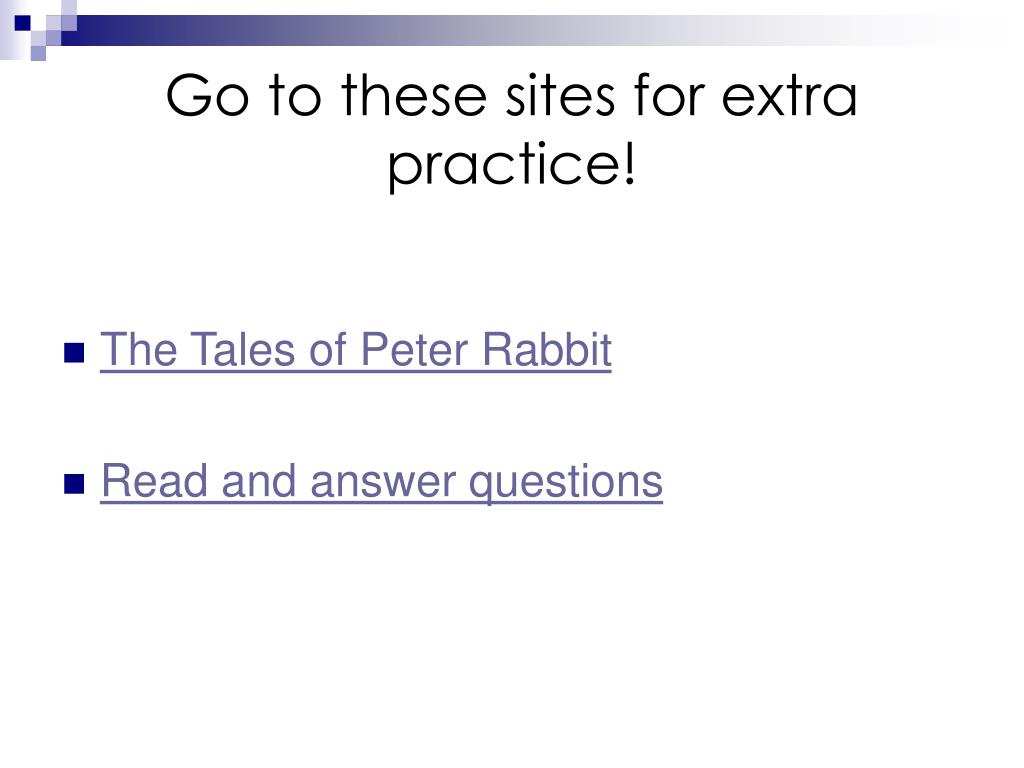Click the word 'Read' in the second hyperlink
This screenshot has width=1024, height=768.
coord(153,481)
